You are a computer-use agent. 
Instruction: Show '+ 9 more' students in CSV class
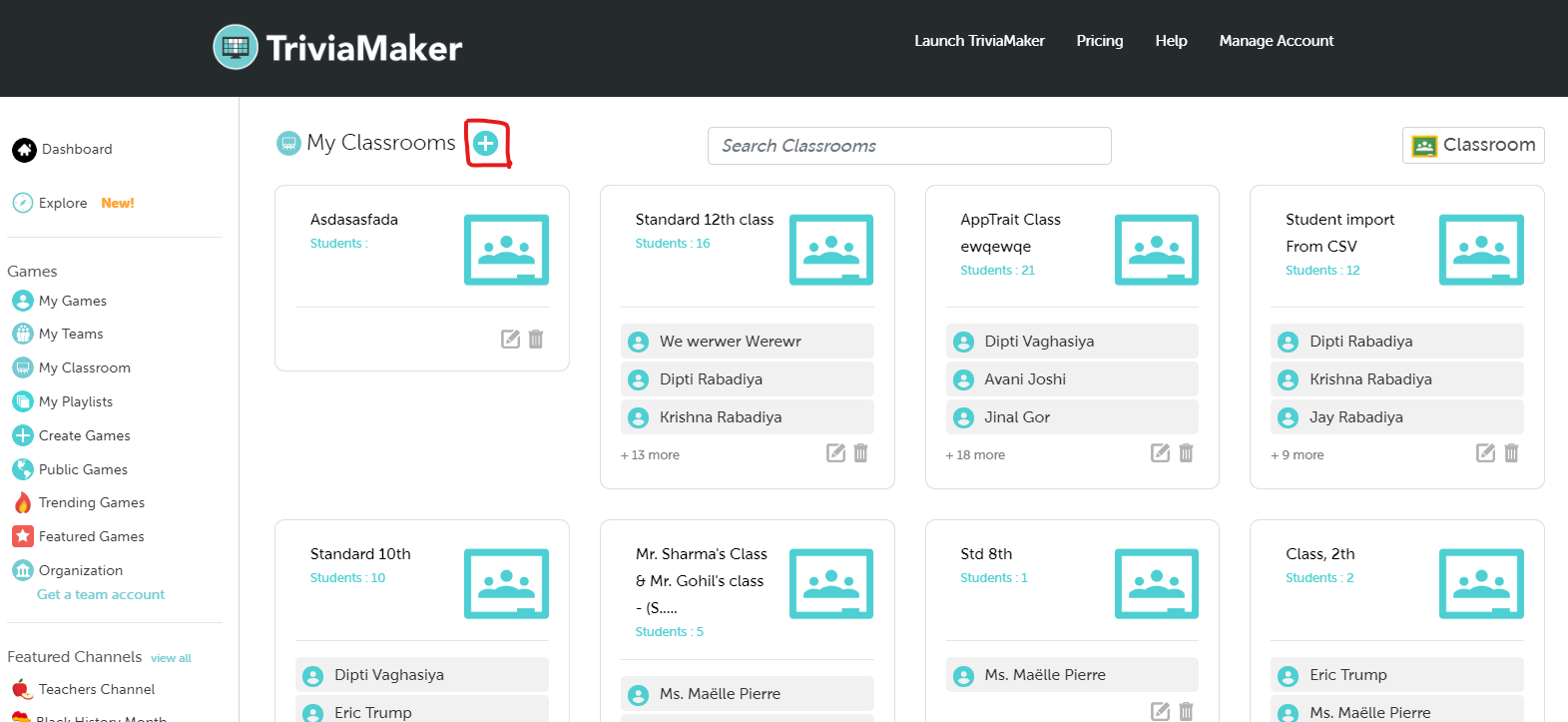[1298, 455]
